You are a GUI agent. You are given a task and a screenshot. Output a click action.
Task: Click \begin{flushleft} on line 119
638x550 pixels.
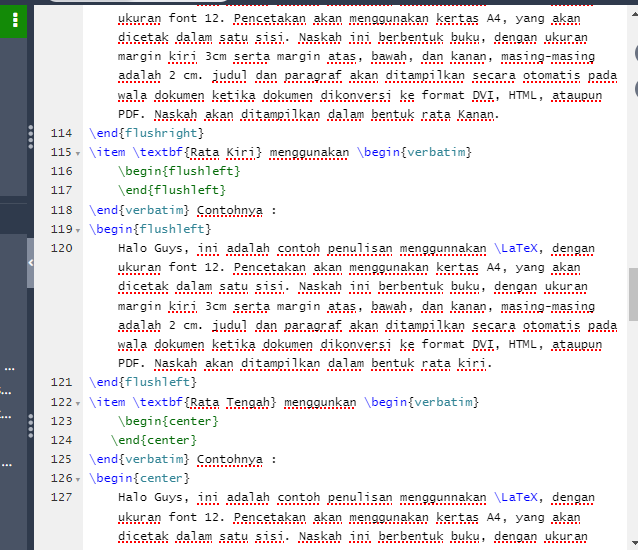tap(150, 229)
